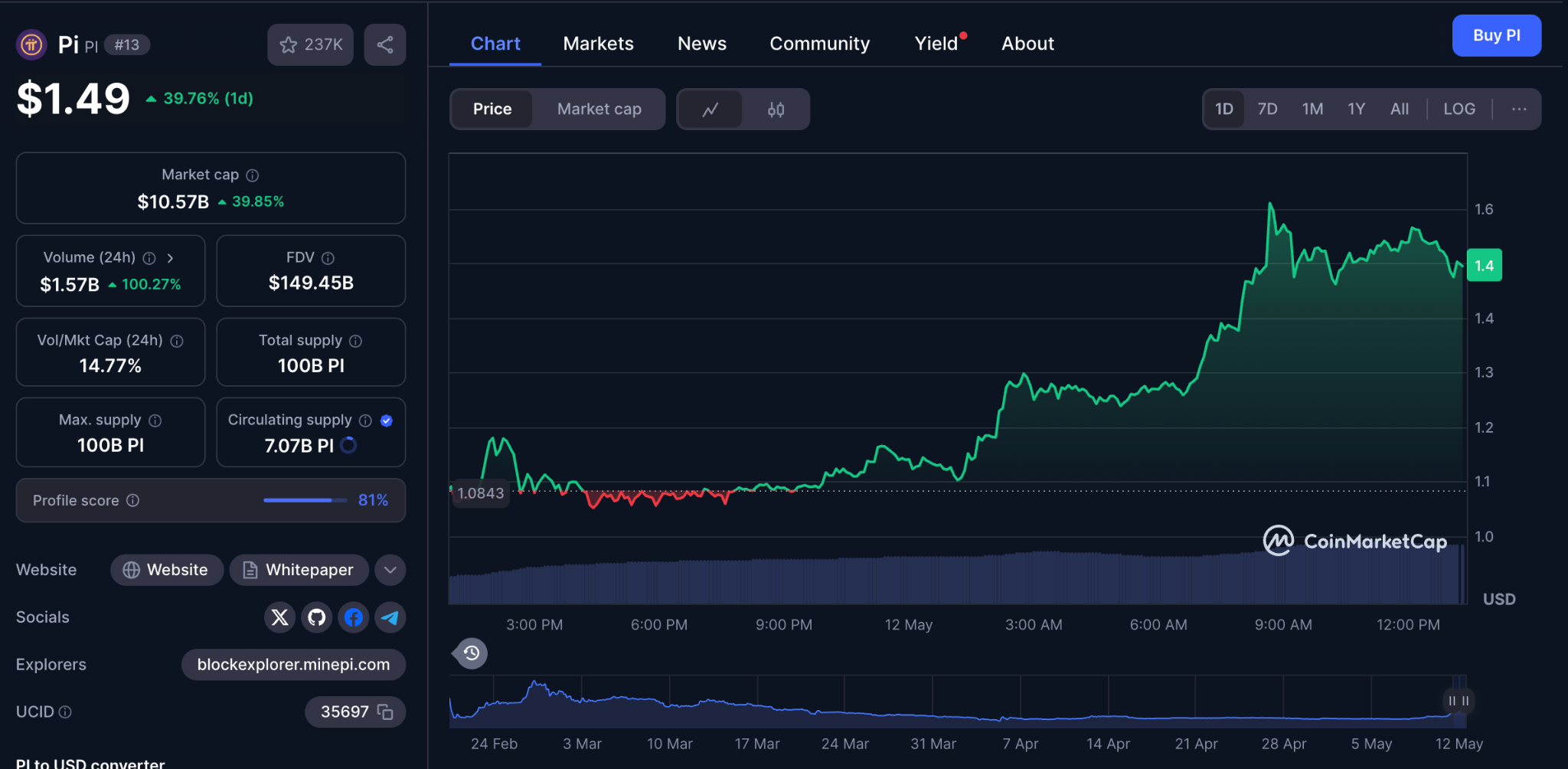
Task: Click the Buy PI button
Action: pos(1496,35)
